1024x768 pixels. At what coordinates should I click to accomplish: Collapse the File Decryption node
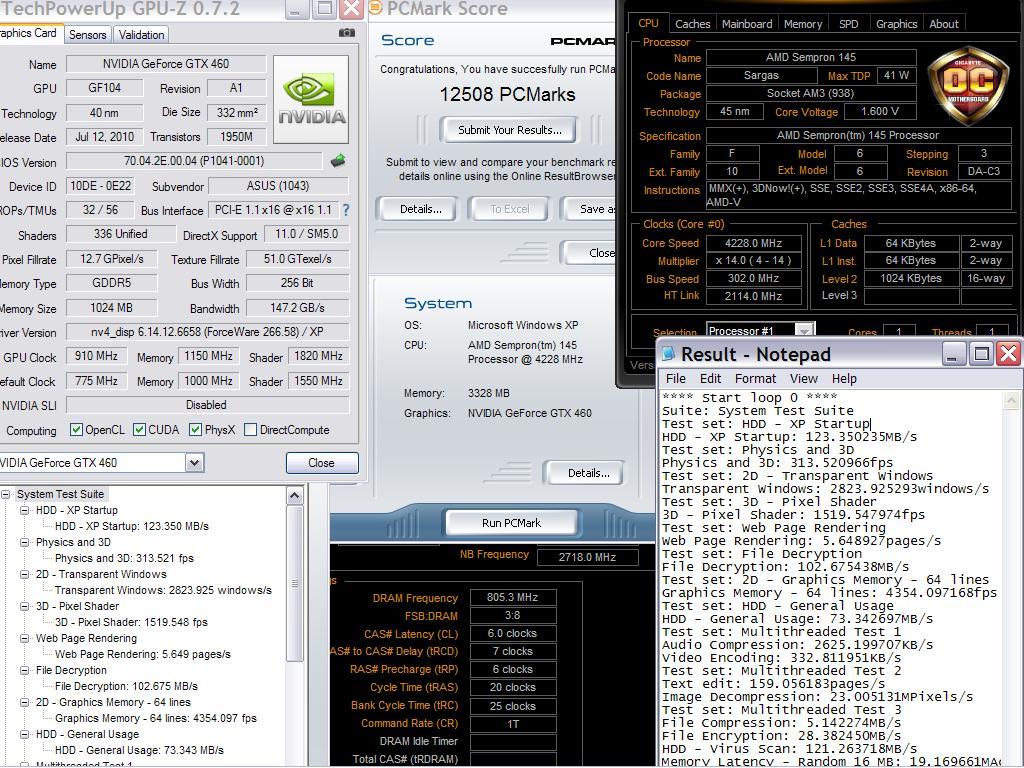[25, 670]
